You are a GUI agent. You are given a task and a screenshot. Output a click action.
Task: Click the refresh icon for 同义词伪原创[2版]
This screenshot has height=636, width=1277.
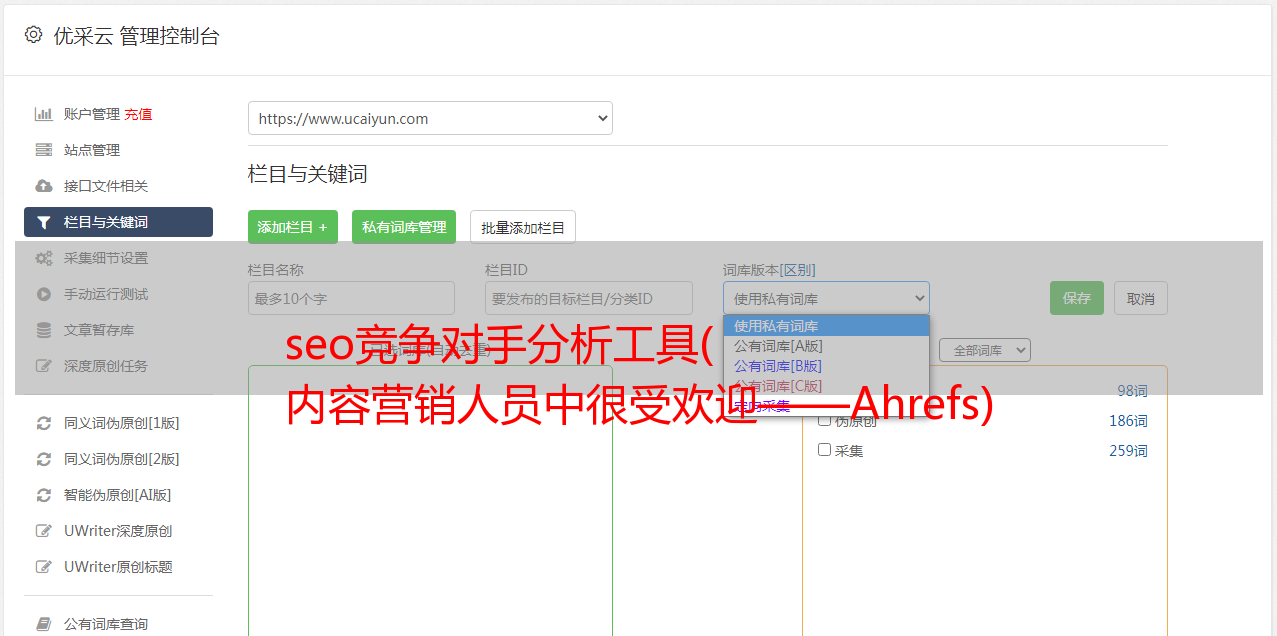(x=43, y=459)
